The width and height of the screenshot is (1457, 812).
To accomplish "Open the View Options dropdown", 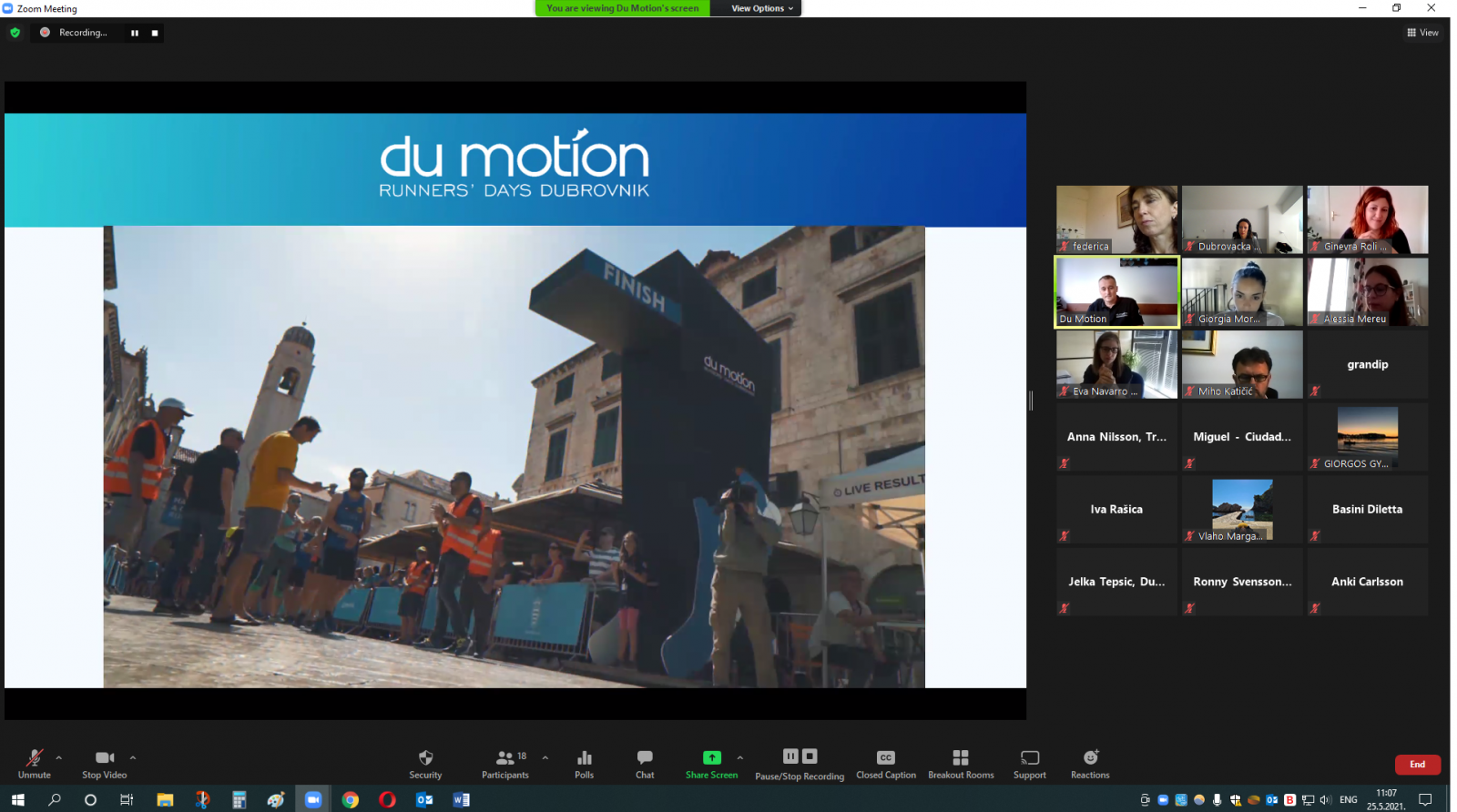I will [763, 8].
